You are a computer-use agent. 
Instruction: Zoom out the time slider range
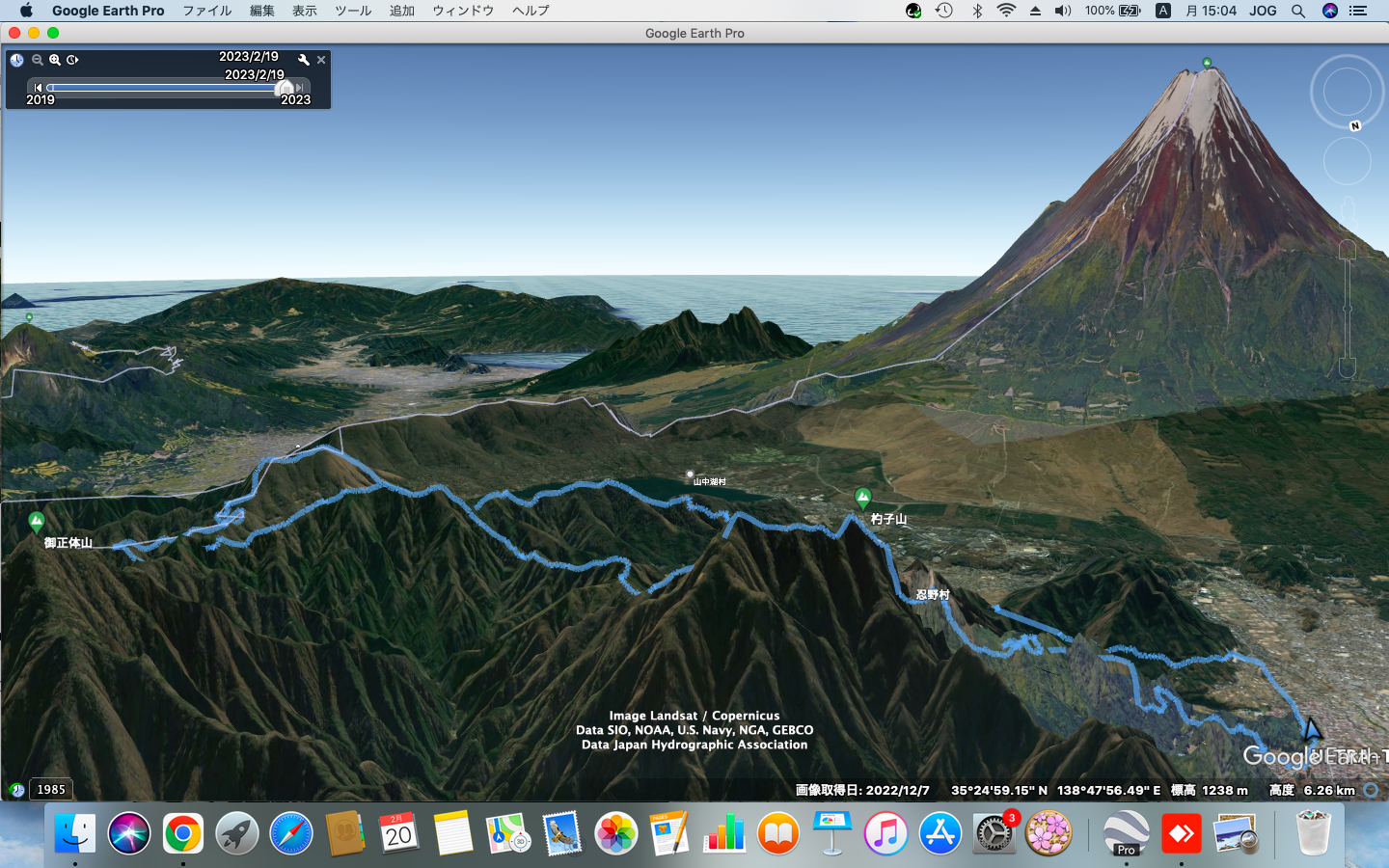37,60
